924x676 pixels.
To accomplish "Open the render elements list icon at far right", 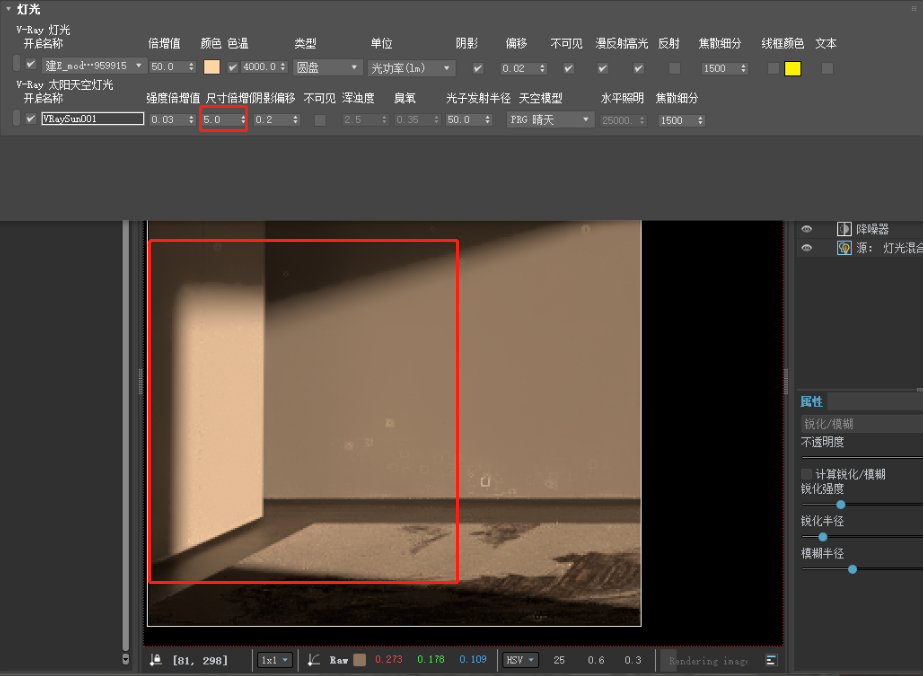I will [770, 660].
